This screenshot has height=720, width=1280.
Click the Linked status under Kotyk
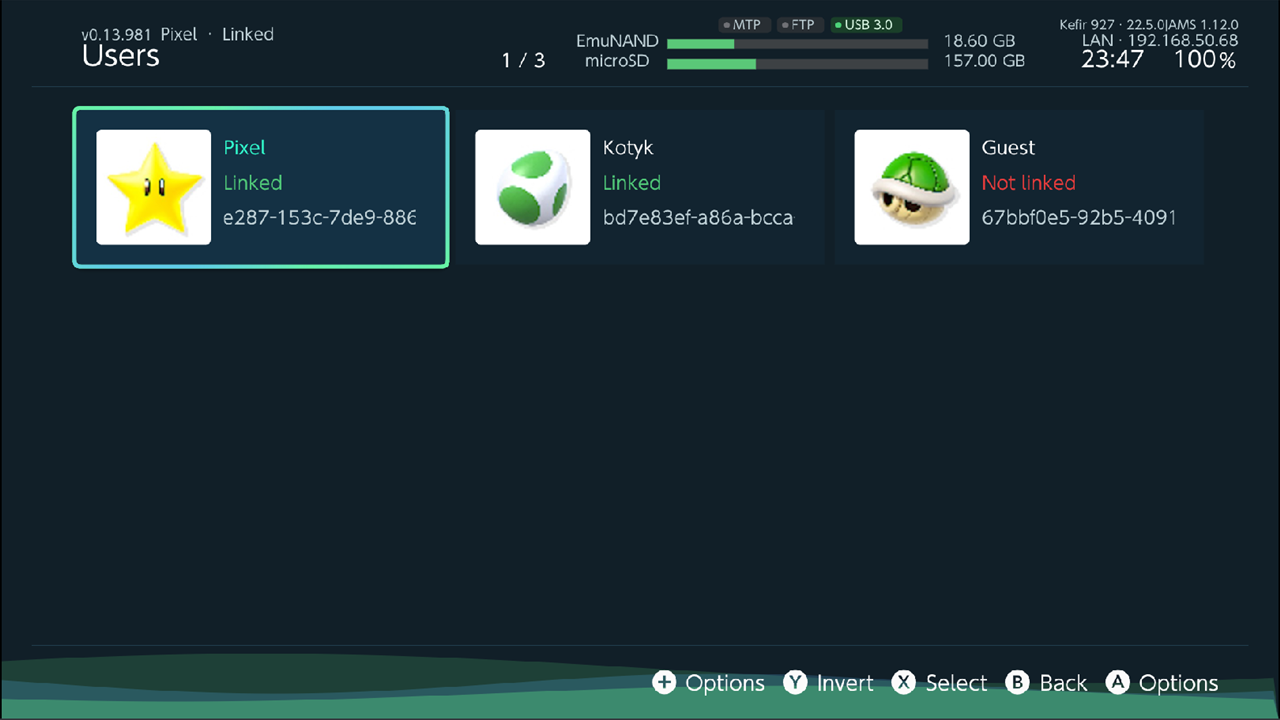tap(632, 183)
